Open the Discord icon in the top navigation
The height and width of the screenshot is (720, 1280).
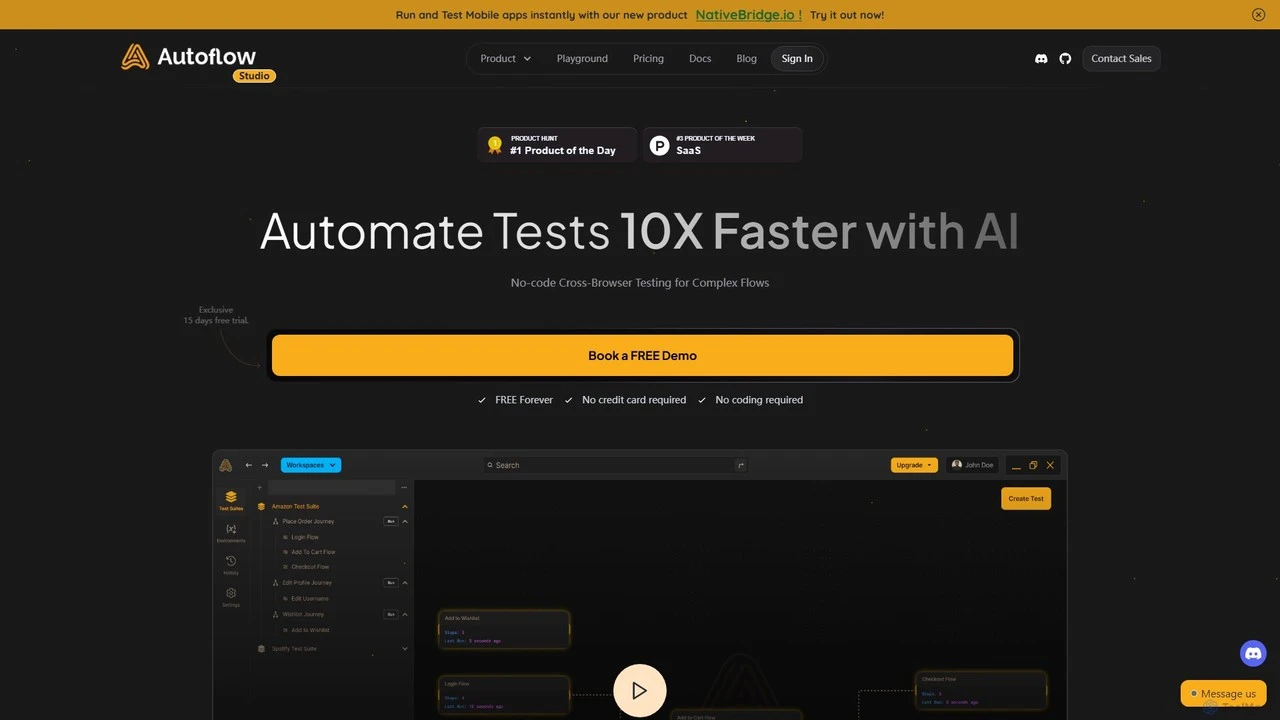1041,59
